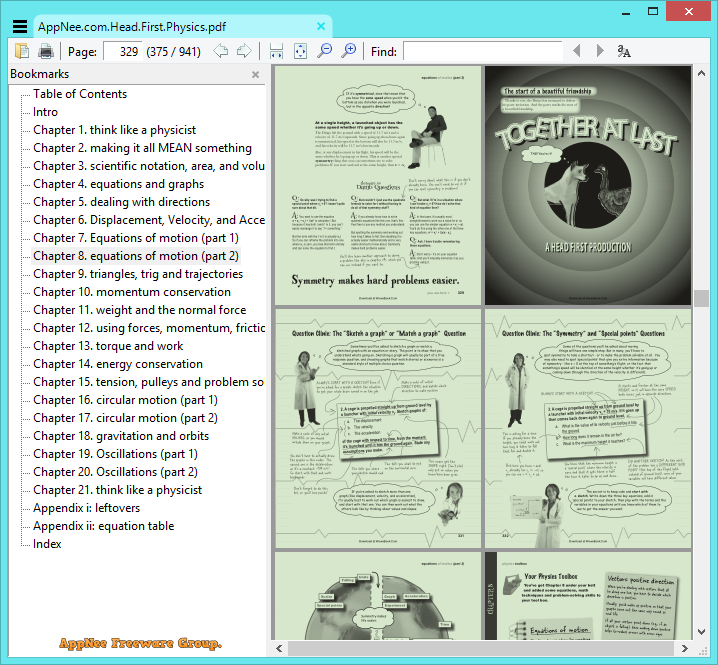This screenshot has height=665, width=718.
Task: Minimize the window
Action: pyautogui.click(x=626, y=12)
